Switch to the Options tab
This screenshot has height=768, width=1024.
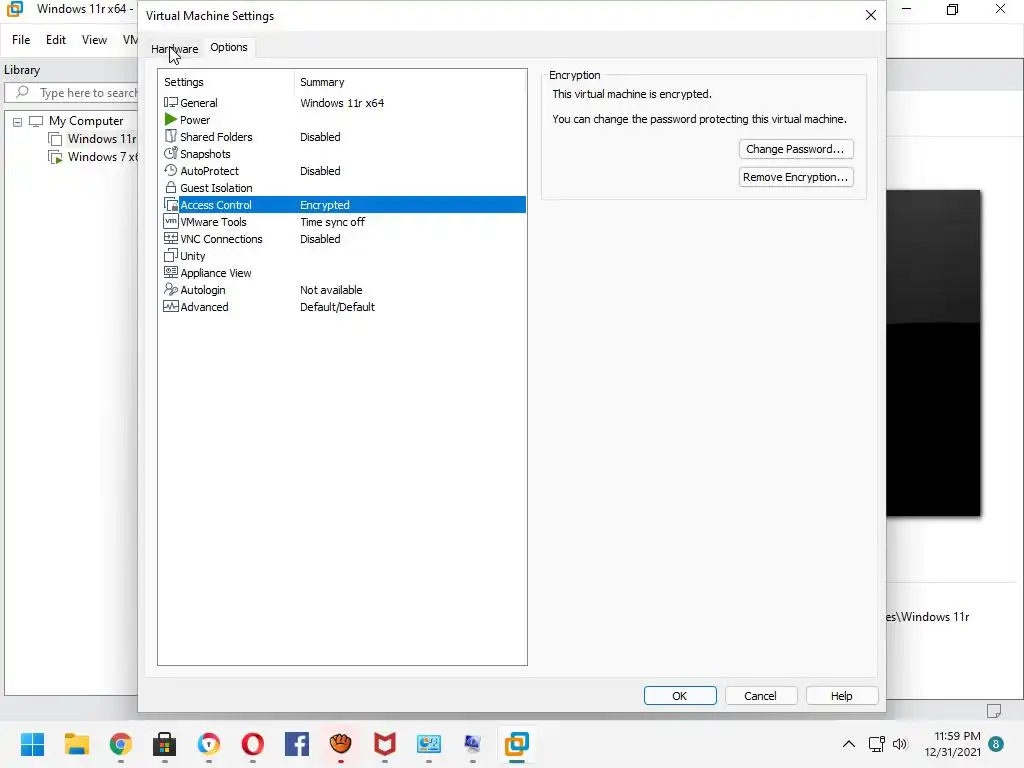(229, 47)
